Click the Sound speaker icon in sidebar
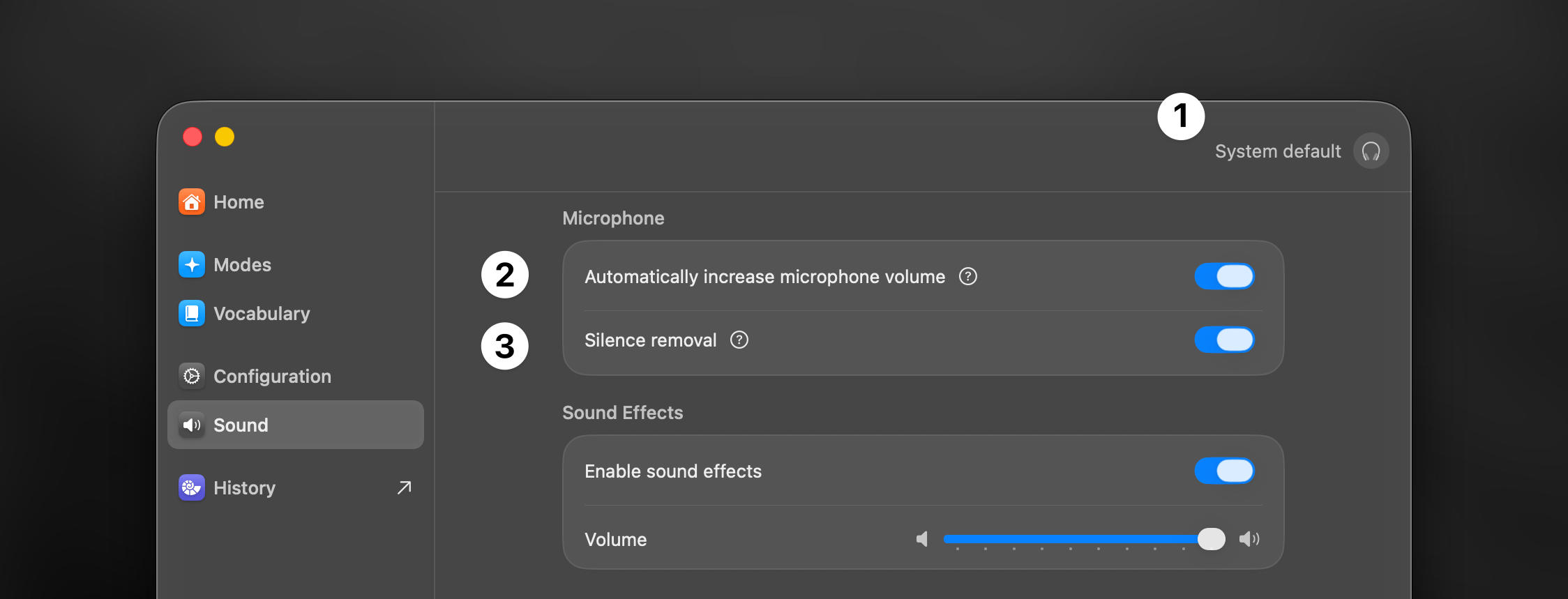The height and width of the screenshot is (599, 1568). (x=192, y=425)
